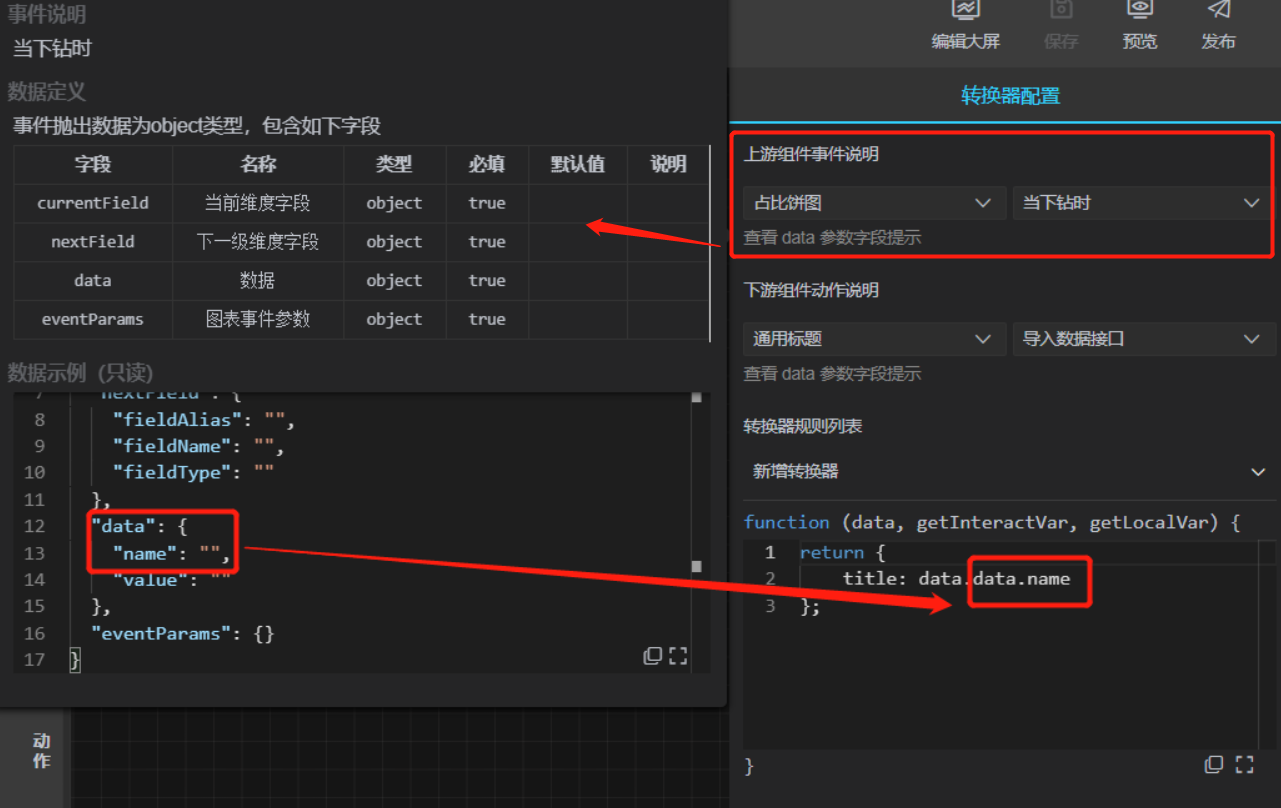Click the return statement on line 1
Image resolution: width=1281 pixels, height=808 pixels.
[842, 552]
